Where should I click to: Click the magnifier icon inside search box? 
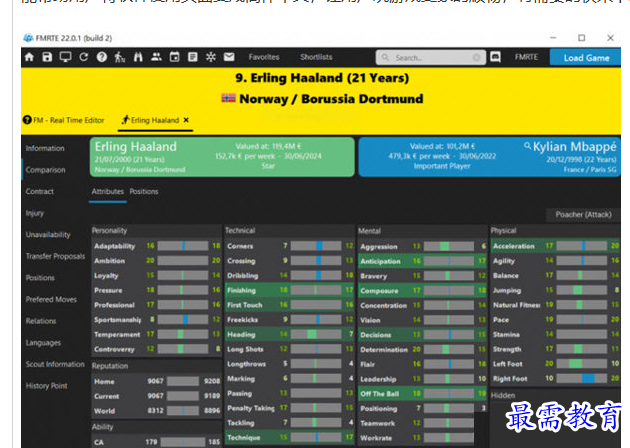pyautogui.click(x=385, y=57)
